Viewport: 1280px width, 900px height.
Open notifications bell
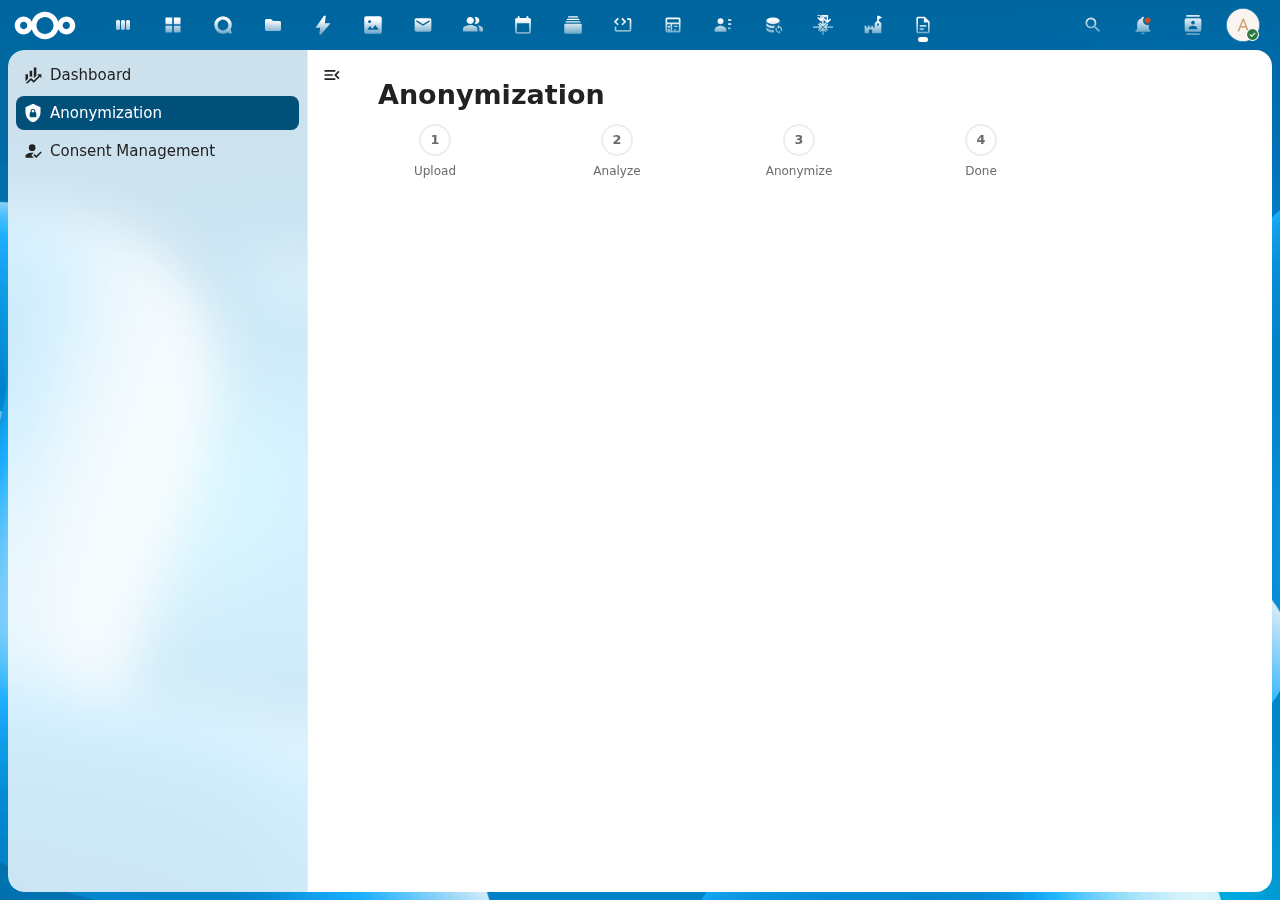point(1143,25)
